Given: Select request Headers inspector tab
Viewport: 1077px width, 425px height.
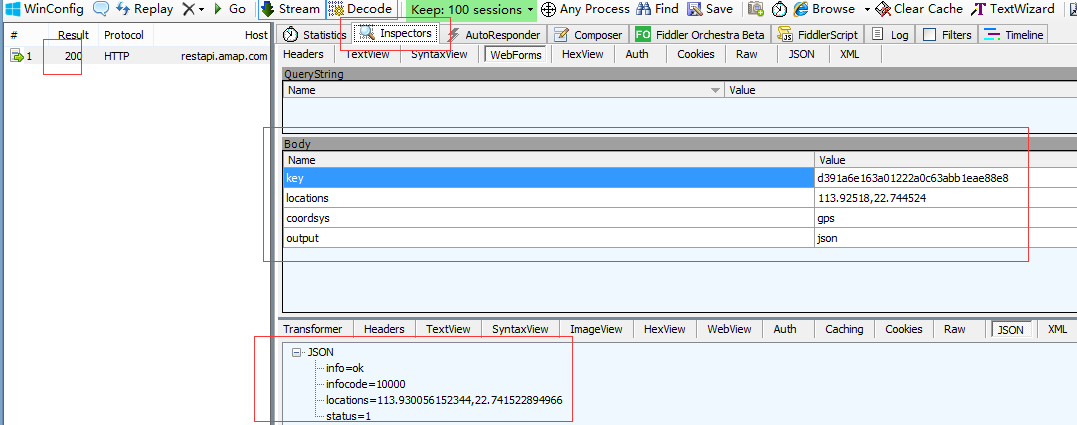Looking at the screenshot, I should click(x=303, y=54).
